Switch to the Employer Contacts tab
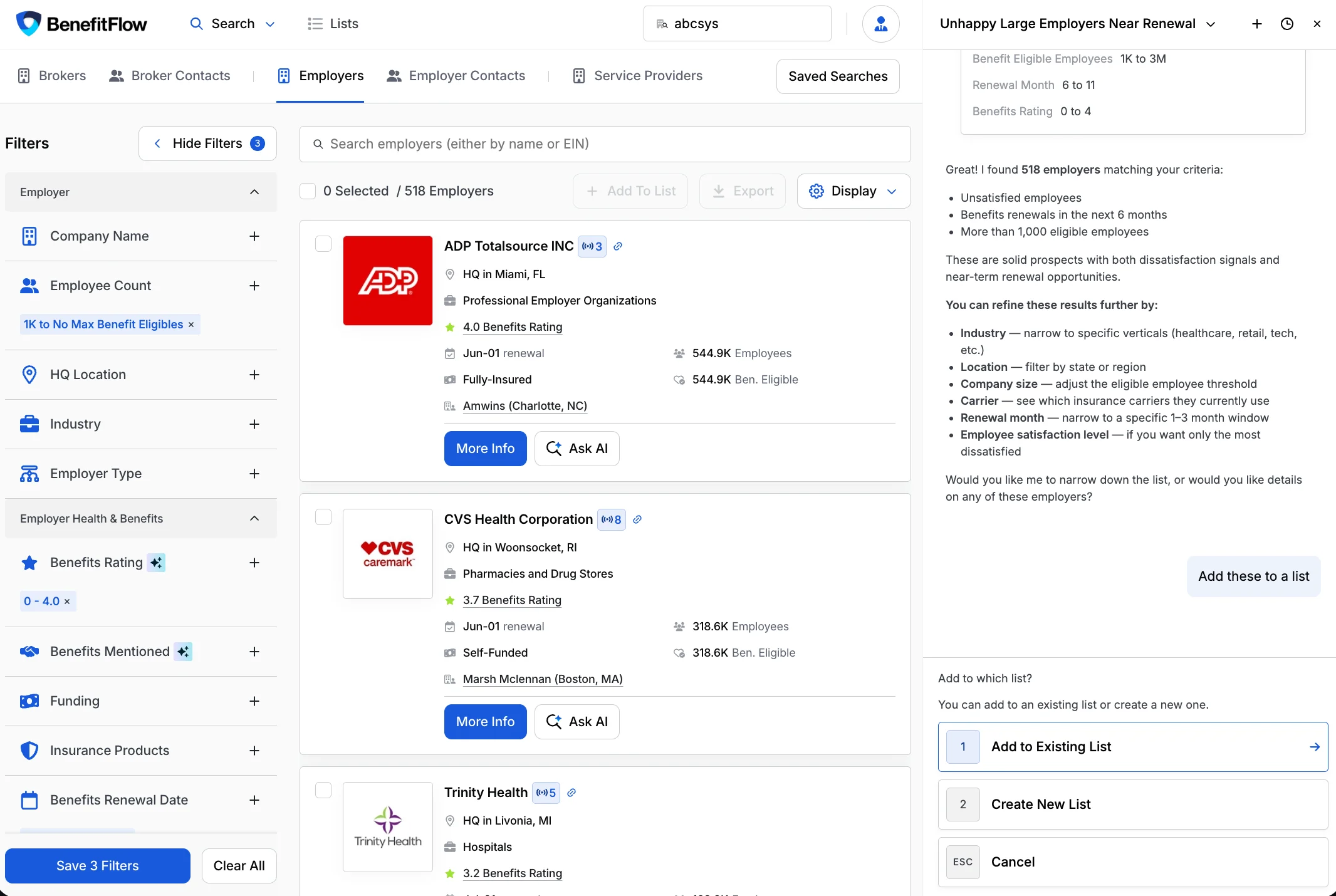 456,76
